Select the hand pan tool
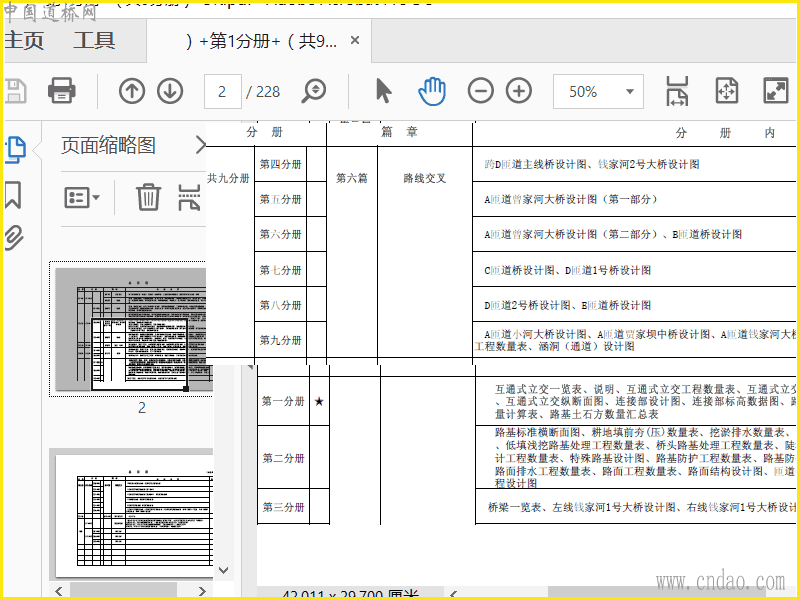The height and width of the screenshot is (600, 800). (x=432, y=91)
